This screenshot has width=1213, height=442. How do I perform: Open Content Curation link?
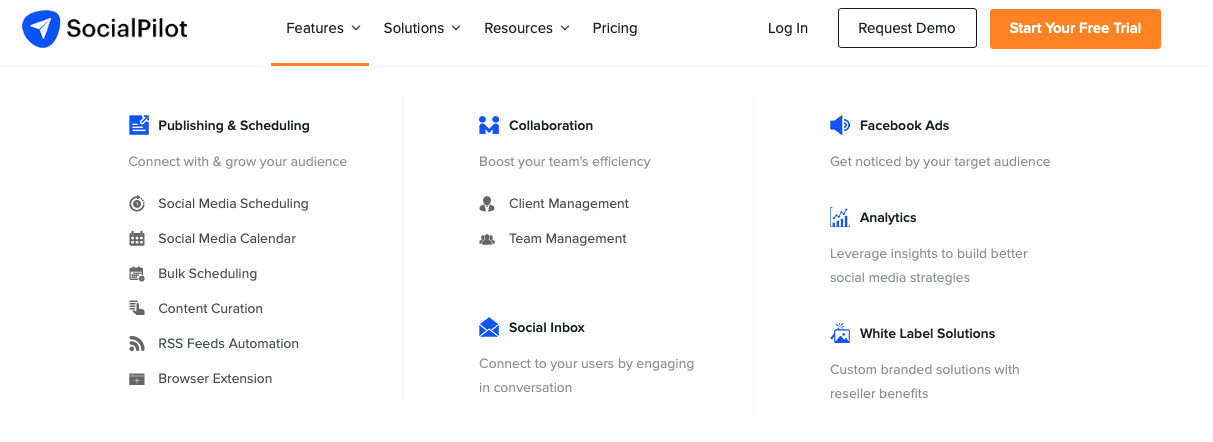(211, 308)
